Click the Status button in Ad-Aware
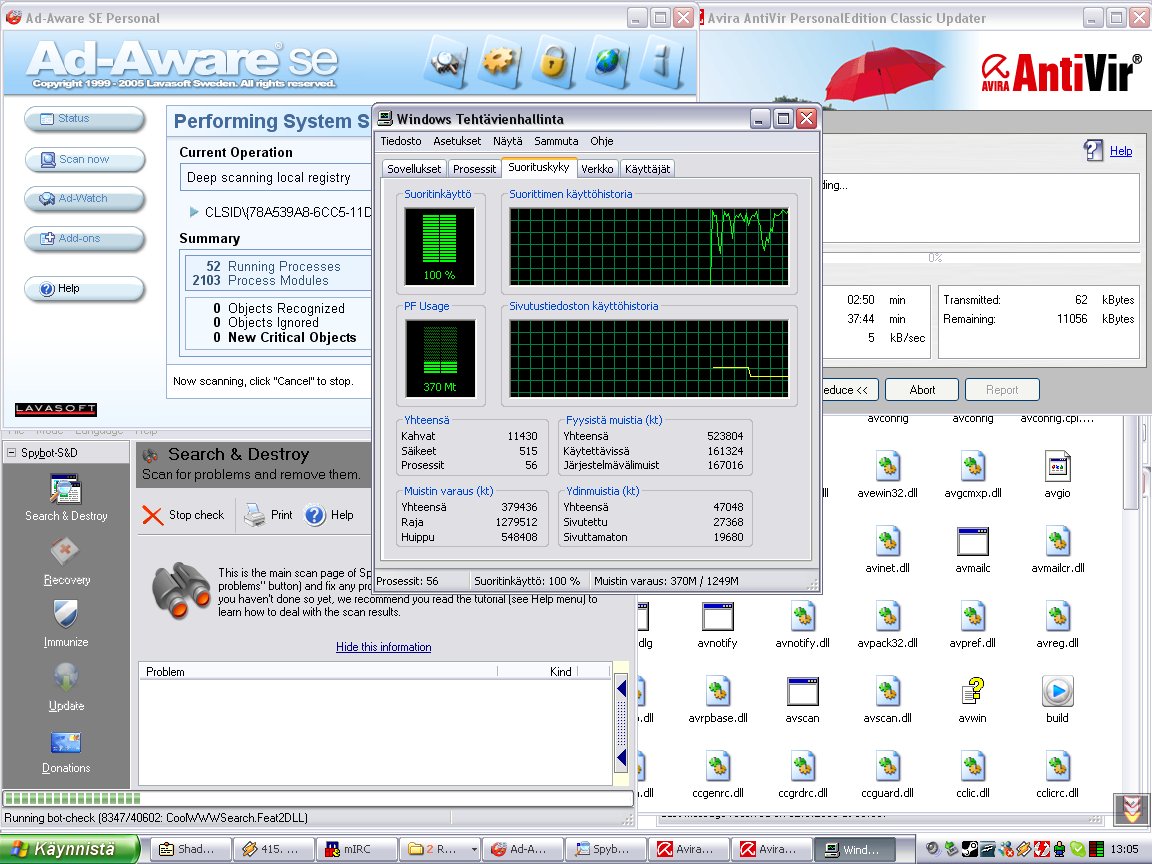Screen dimensions: 1152x864 84,118
